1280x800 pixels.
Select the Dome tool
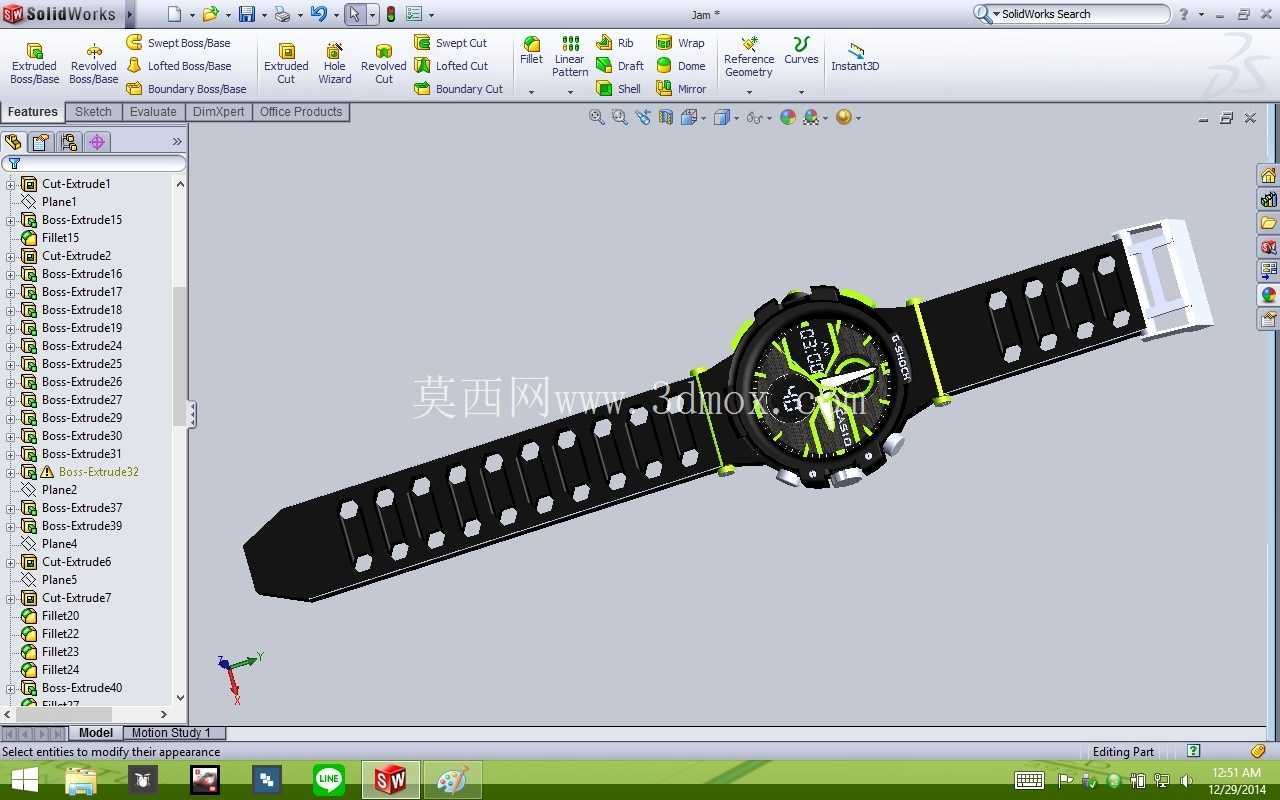pyautogui.click(x=681, y=66)
